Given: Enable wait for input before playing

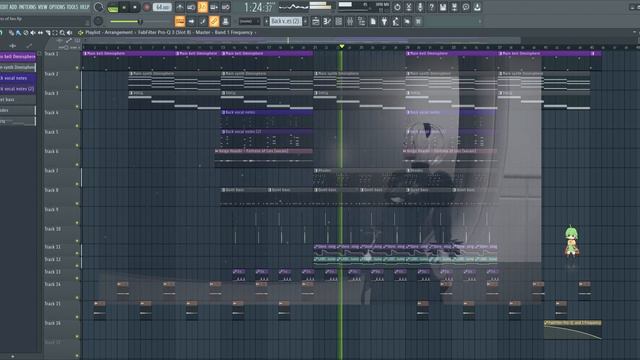Looking at the screenshot, I should coord(191,7).
